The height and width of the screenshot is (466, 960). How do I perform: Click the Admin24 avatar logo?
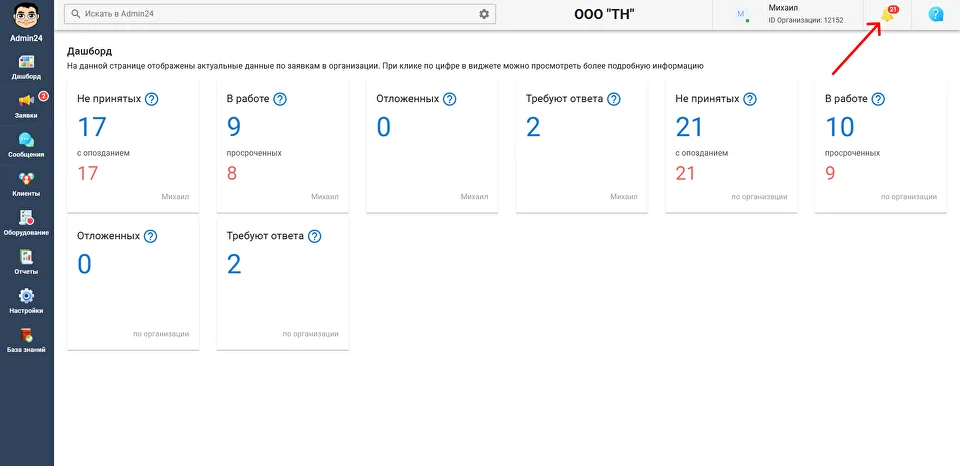[x=26, y=17]
